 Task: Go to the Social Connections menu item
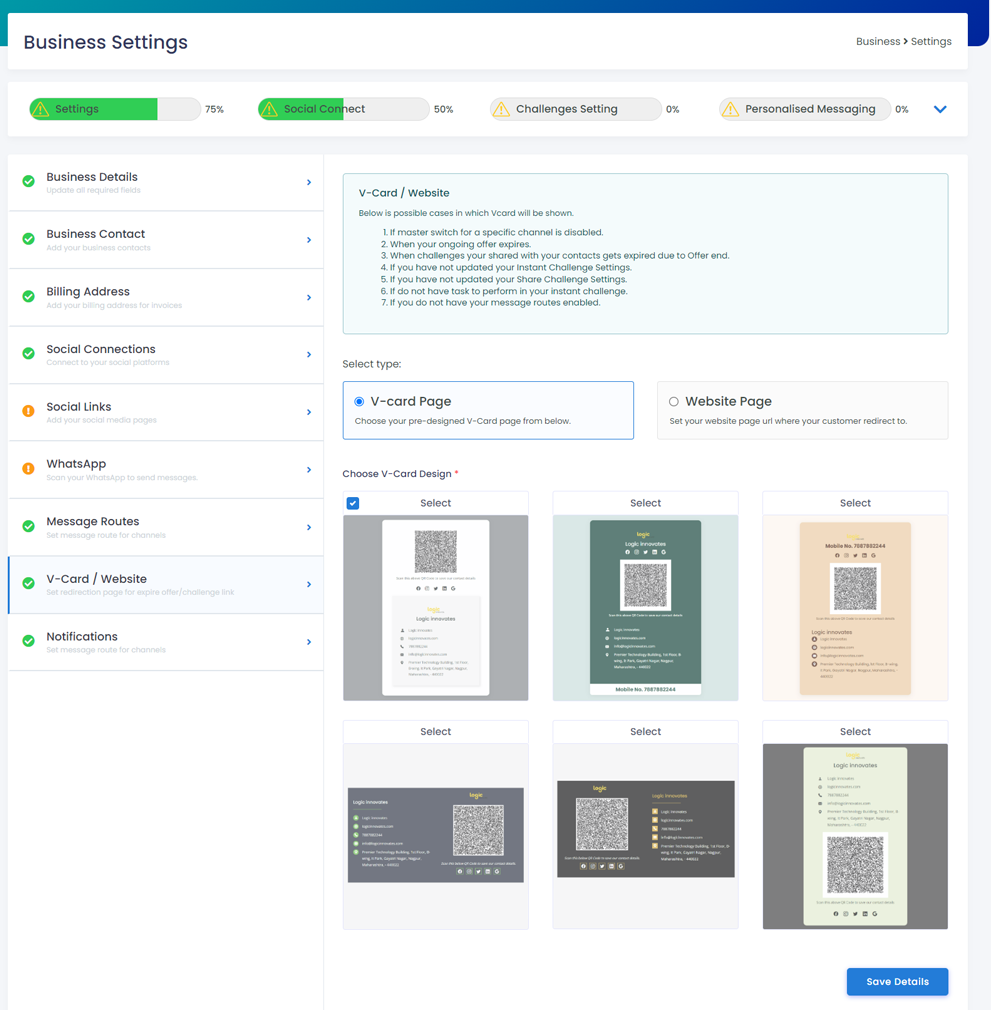[165, 354]
